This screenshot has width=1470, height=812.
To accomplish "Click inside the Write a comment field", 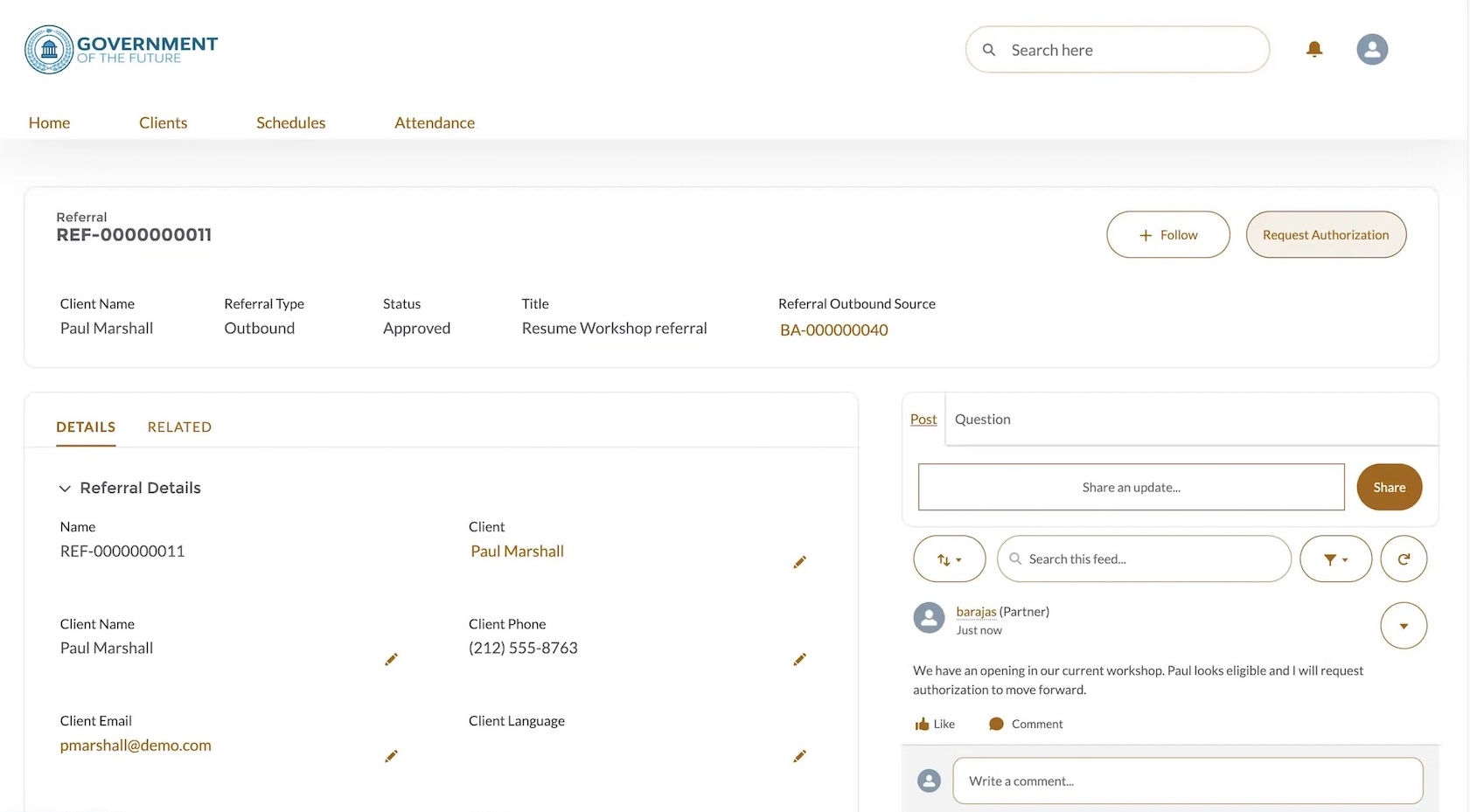I will [x=1187, y=781].
